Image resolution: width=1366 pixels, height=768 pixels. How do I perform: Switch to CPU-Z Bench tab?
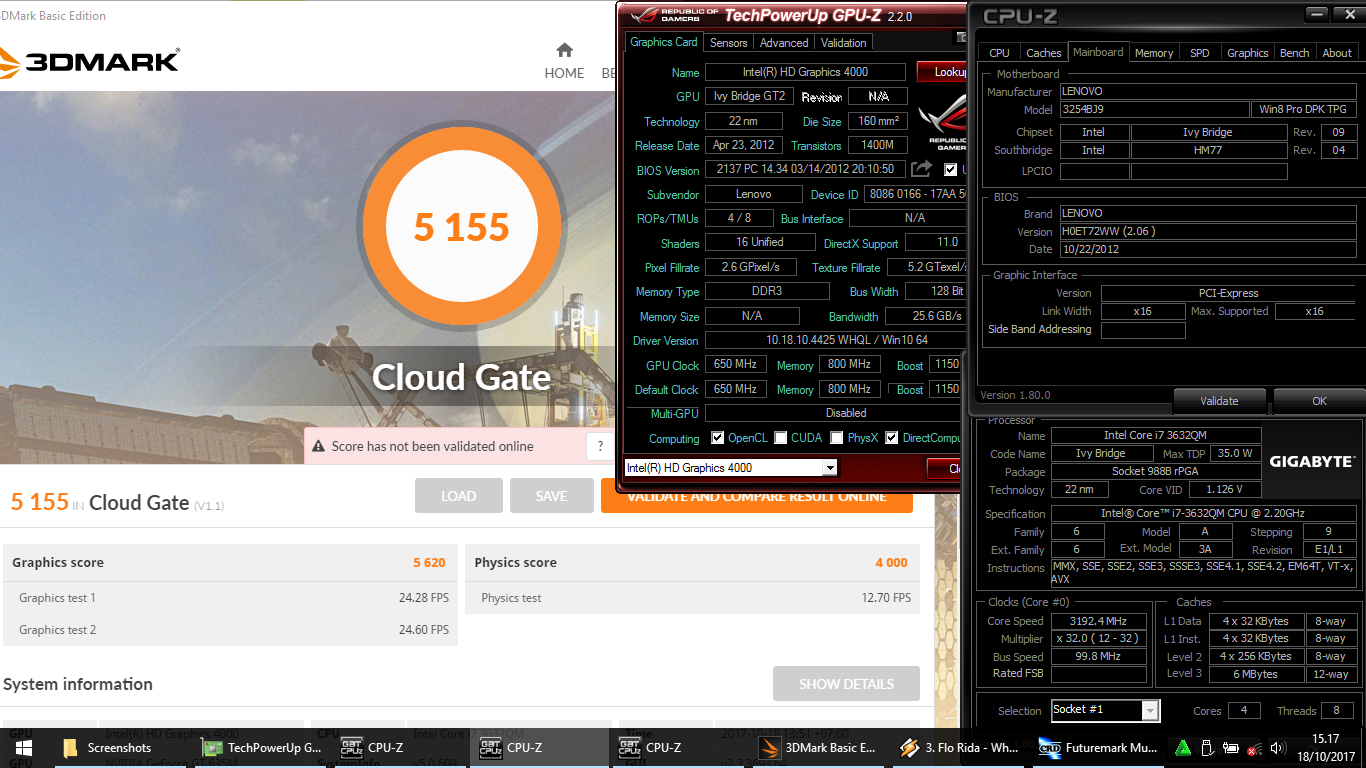(1295, 53)
